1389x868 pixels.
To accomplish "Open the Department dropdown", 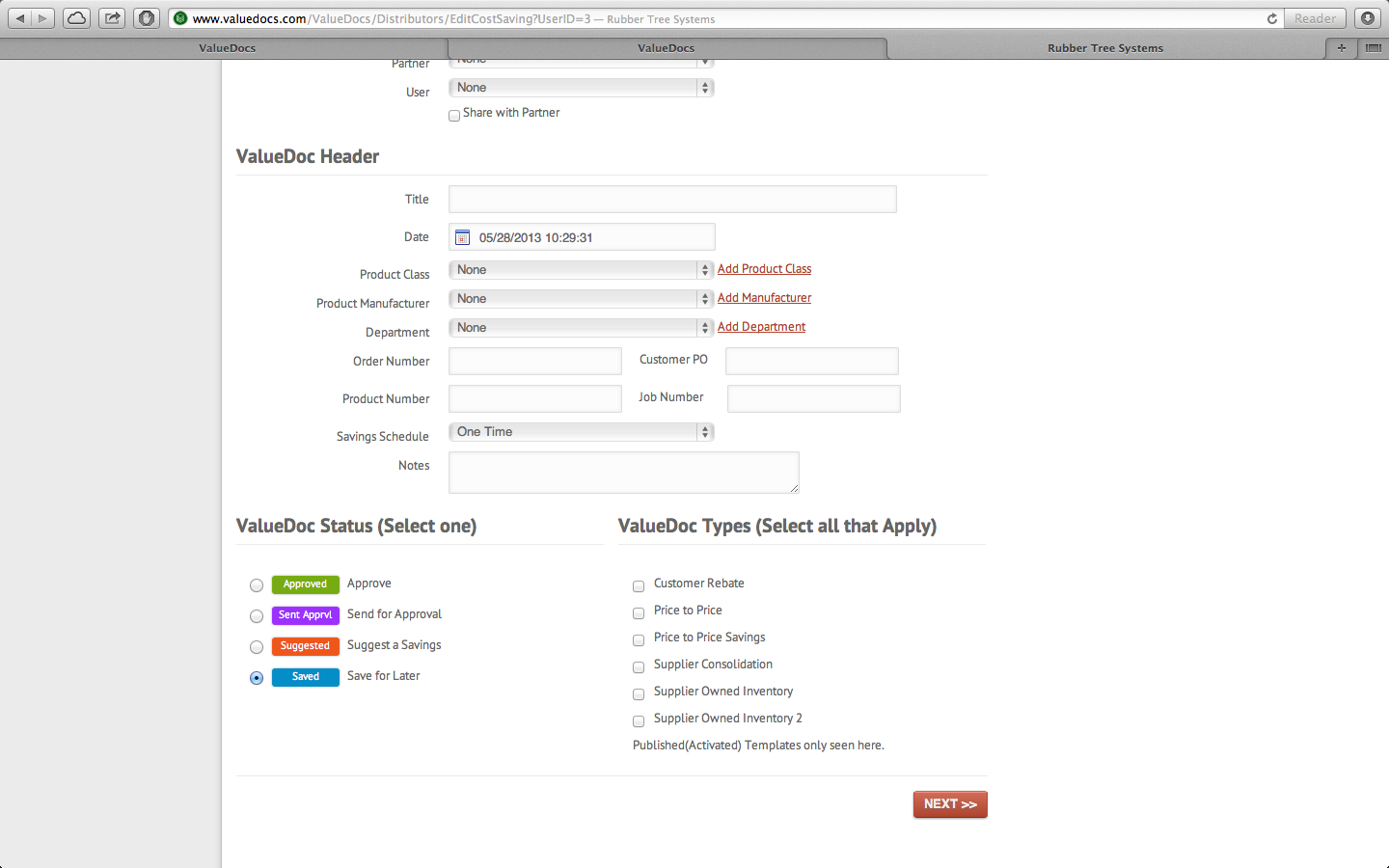I will (581, 328).
